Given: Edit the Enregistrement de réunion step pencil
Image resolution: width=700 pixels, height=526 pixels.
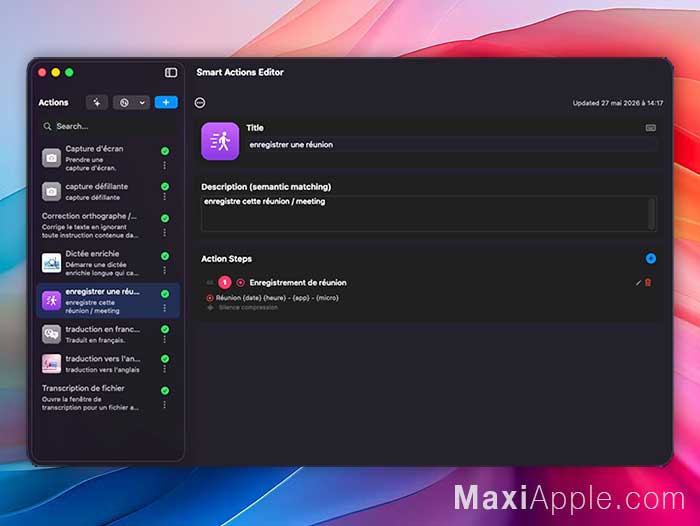Looking at the screenshot, I should click(x=638, y=283).
